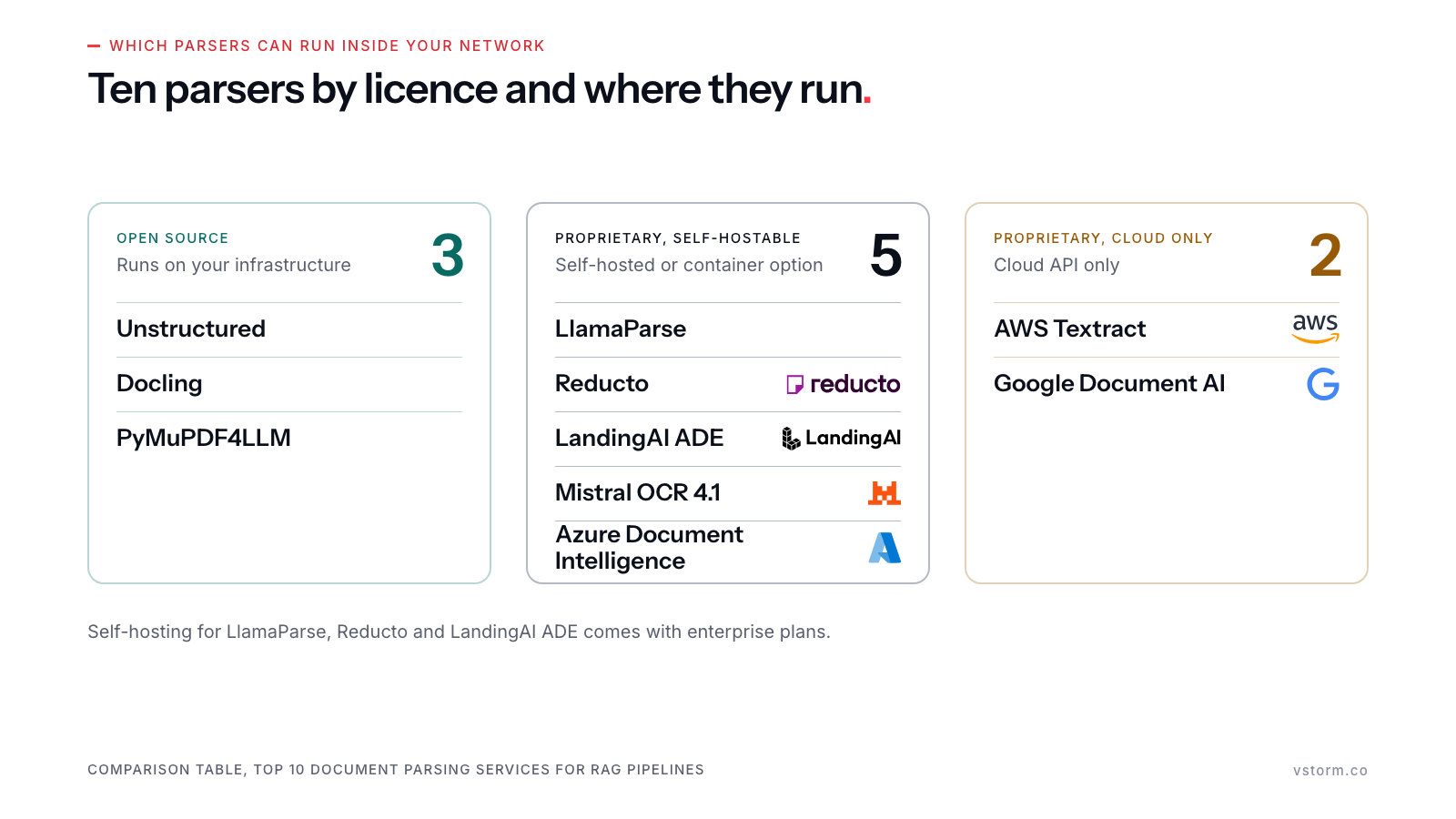This screenshot has height=819, width=1456.
Task: Click the LandingAI ADE parser name
Action: tap(639, 439)
